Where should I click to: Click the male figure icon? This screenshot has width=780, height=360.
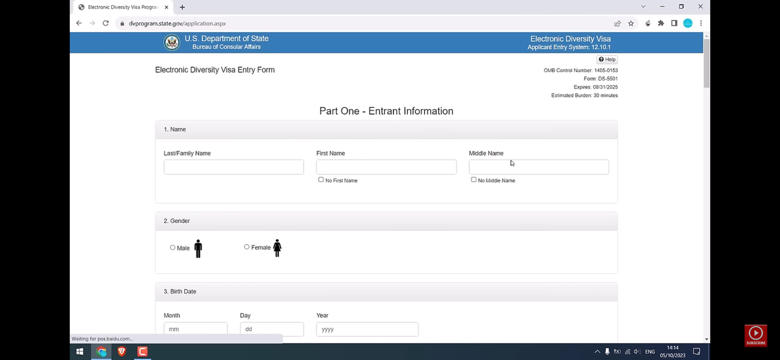pos(198,248)
